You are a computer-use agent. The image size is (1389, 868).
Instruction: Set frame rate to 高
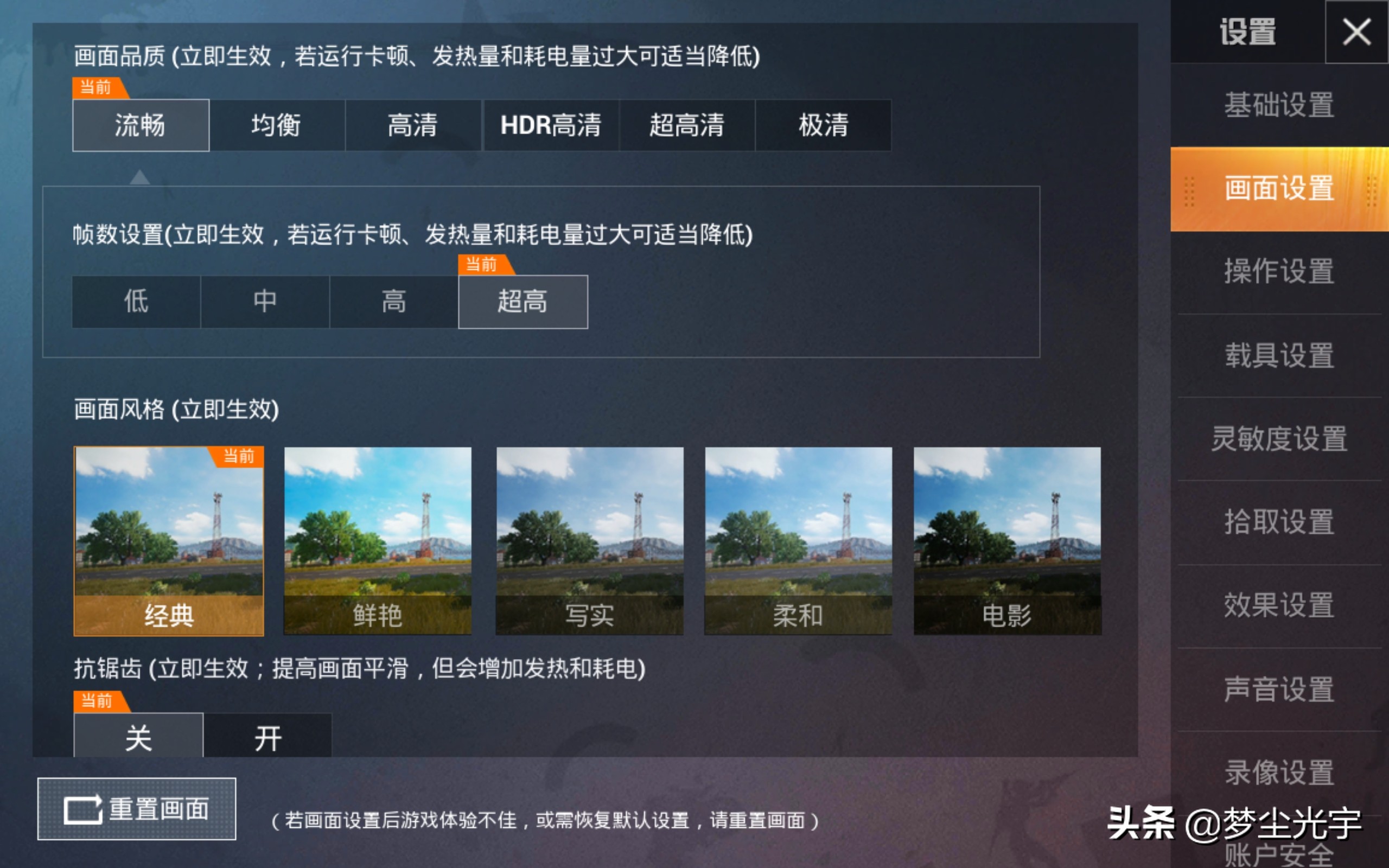(394, 302)
